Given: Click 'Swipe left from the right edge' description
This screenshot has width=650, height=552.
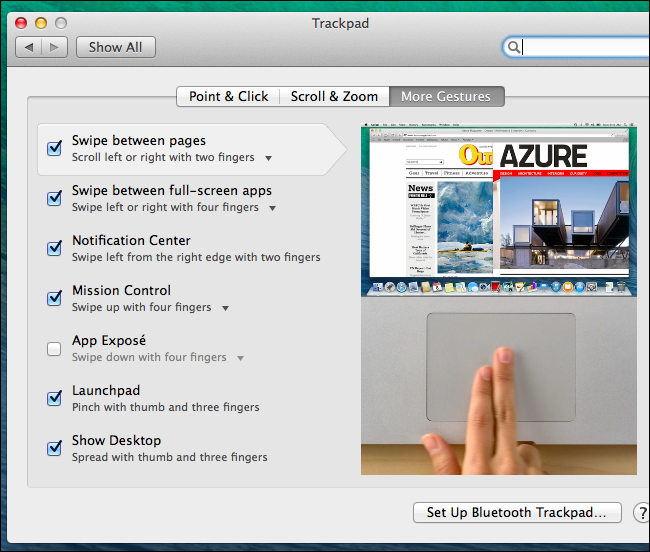Looking at the screenshot, I should pyautogui.click(x=196, y=257).
